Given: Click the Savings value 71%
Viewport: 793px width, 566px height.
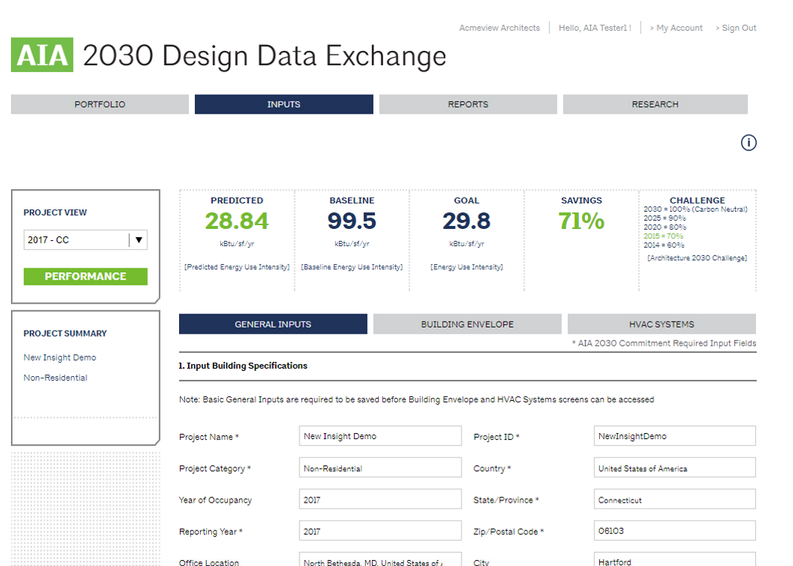Looking at the screenshot, I should (581, 221).
